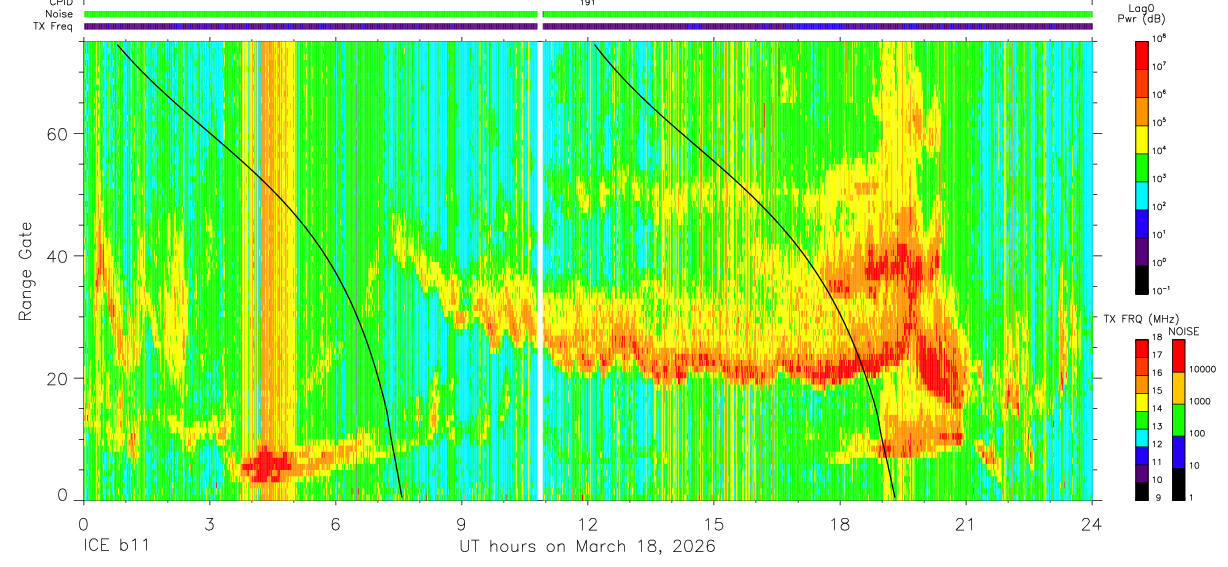Click the blue 10-100 NOISE swatch
This screenshot has height=567, width=1228.
tap(1179, 452)
